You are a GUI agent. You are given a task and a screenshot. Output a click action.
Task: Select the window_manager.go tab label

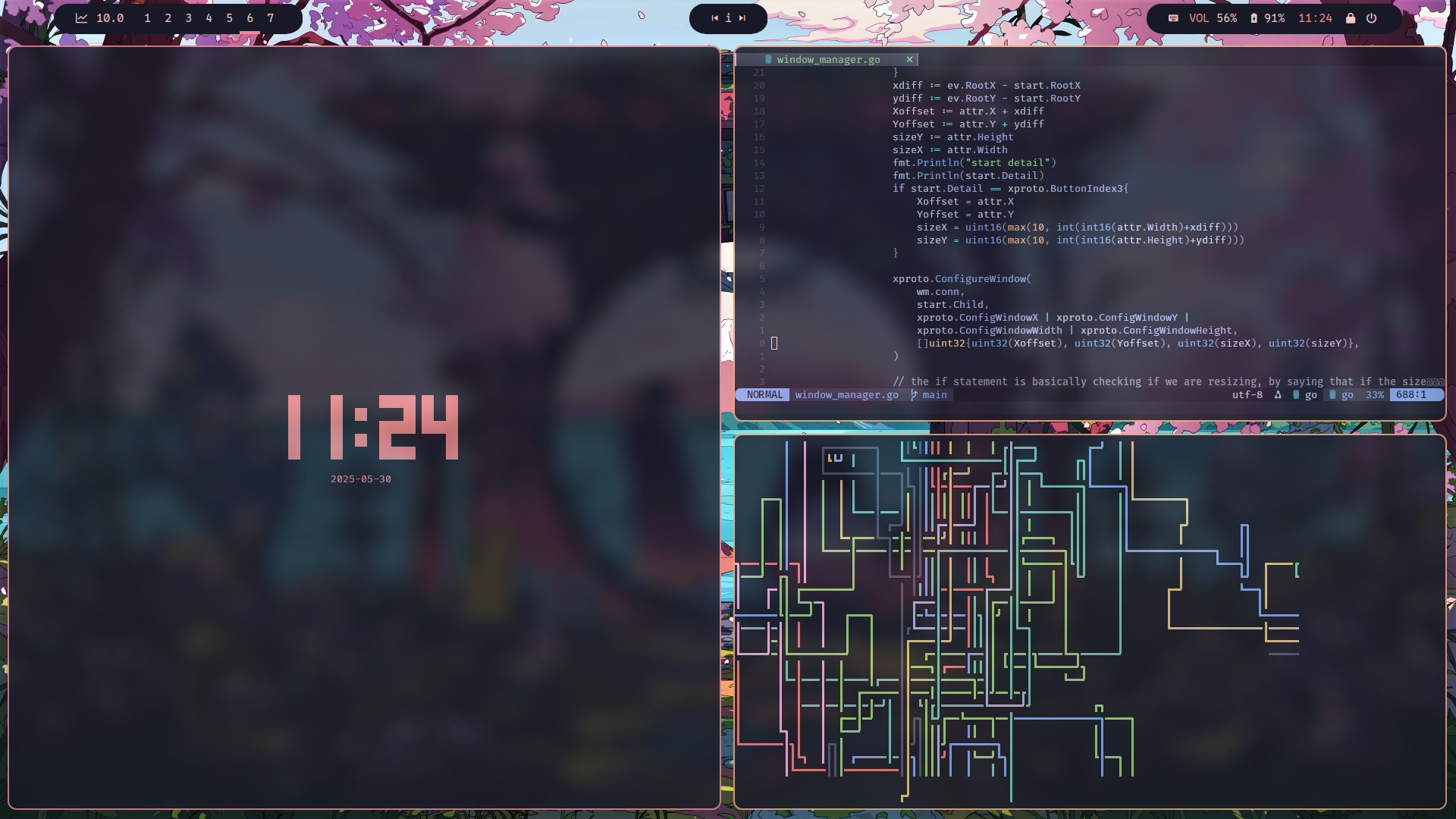click(x=828, y=59)
